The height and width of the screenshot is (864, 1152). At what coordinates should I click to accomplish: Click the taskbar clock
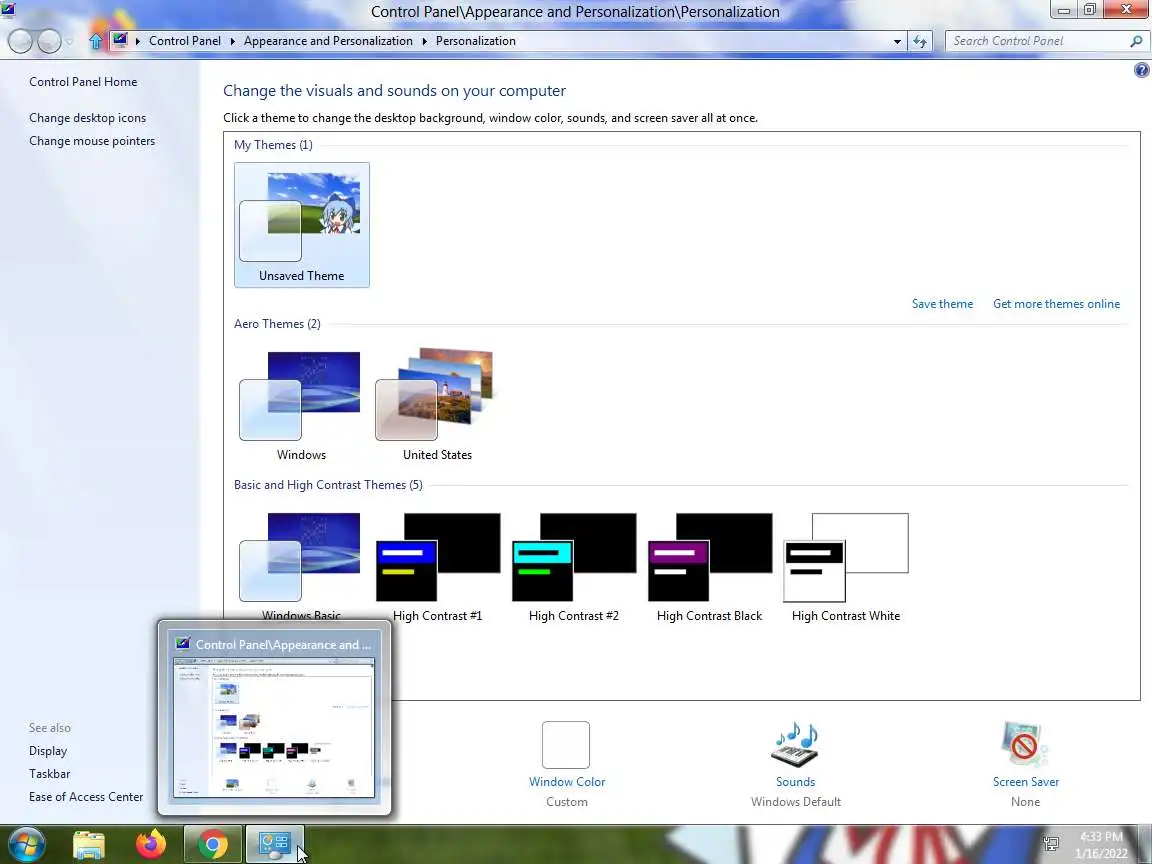click(x=1101, y=845)
